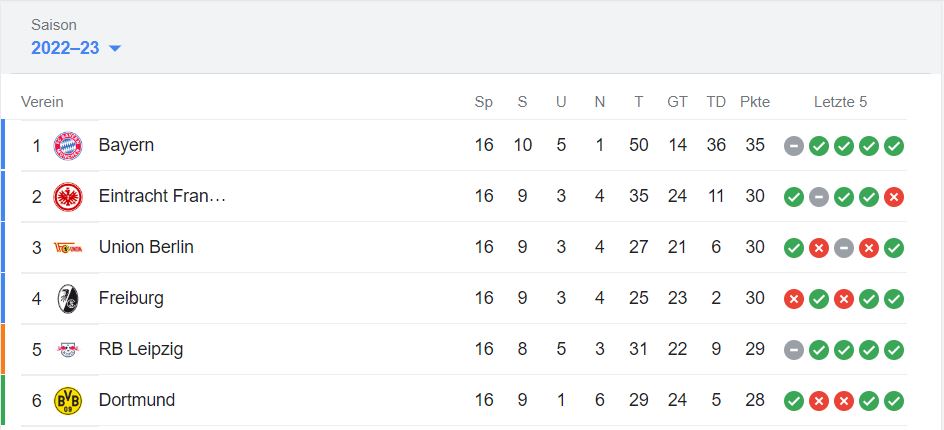Click the Bayern club logo
944x430 pixels.
click(x=68, y=146)
